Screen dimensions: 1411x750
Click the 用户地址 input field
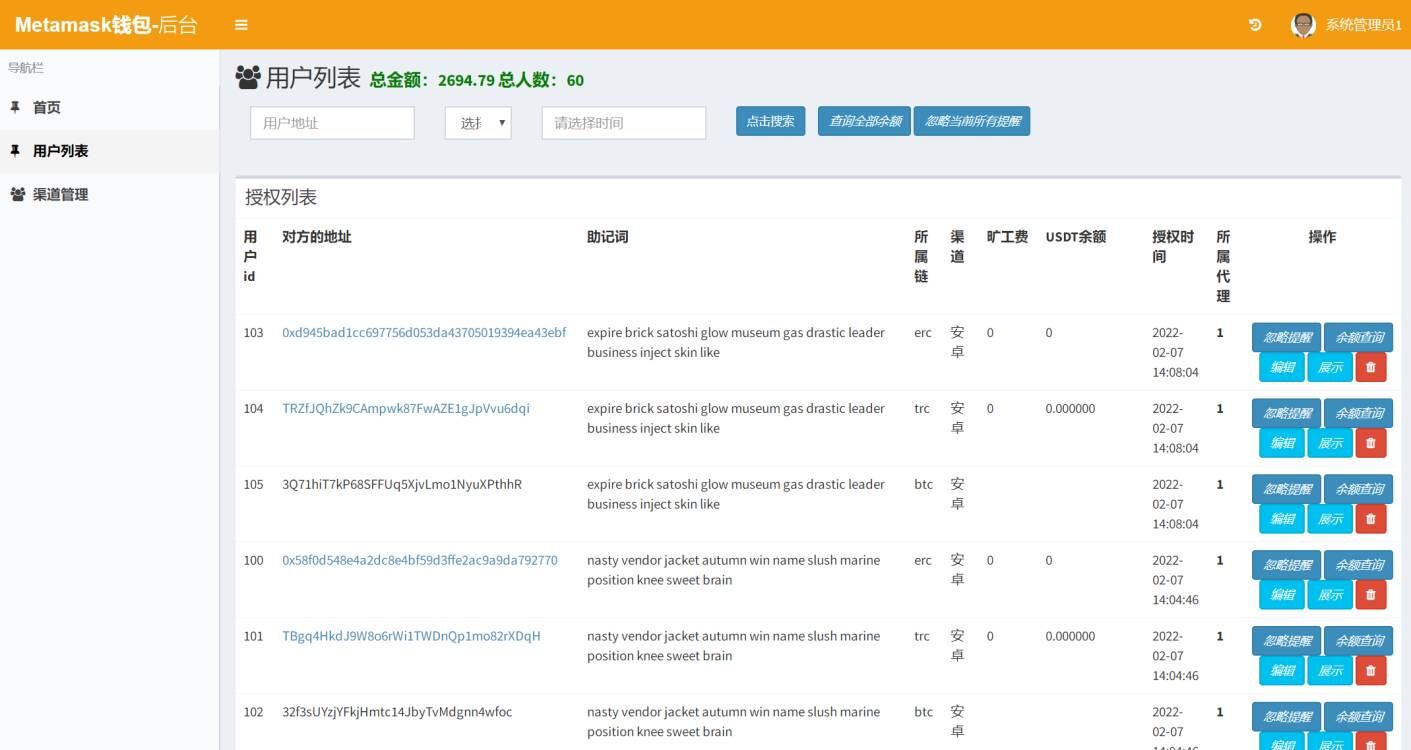332,122
